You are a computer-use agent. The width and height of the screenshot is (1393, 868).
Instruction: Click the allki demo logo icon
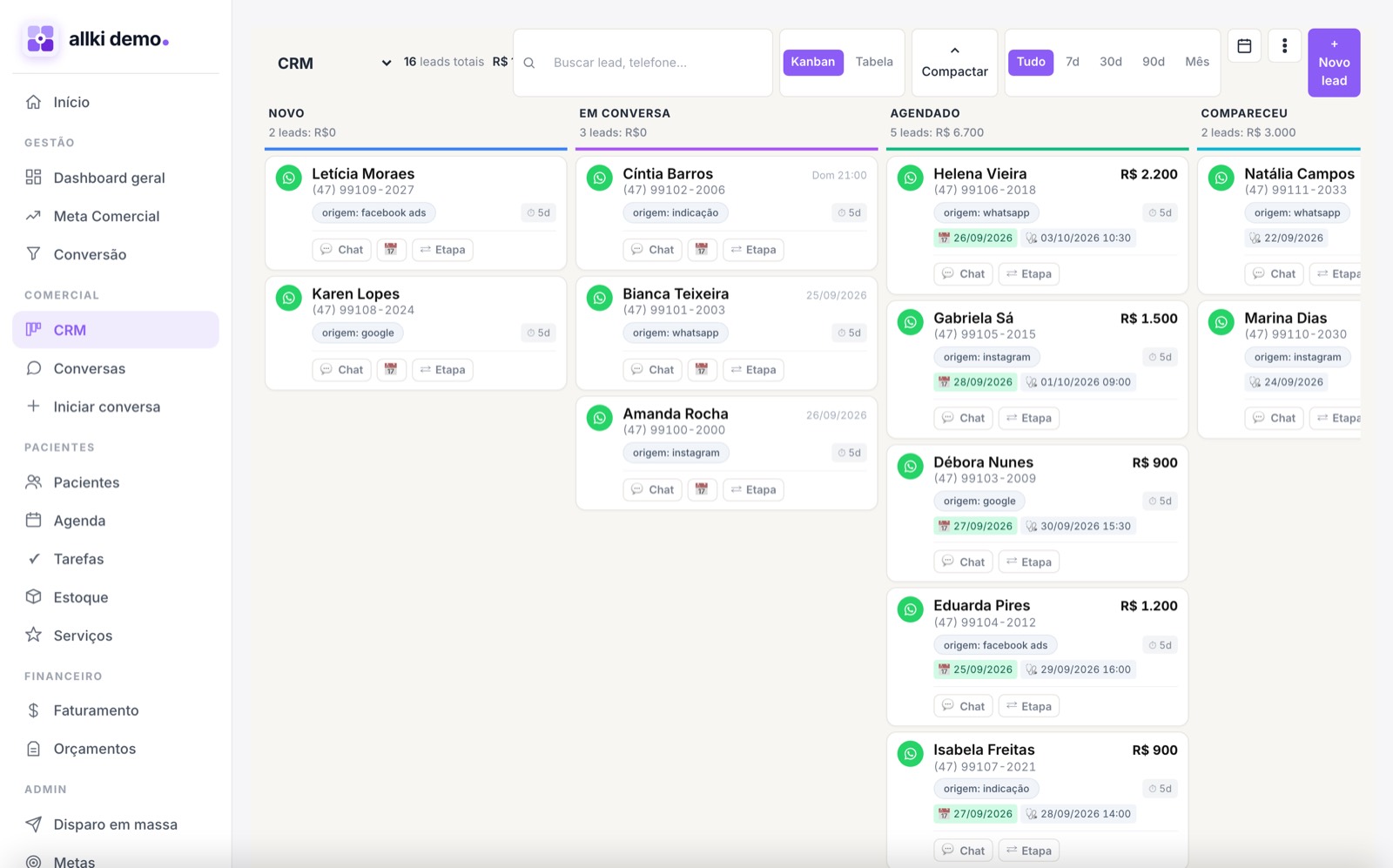[x=40, y=39]
